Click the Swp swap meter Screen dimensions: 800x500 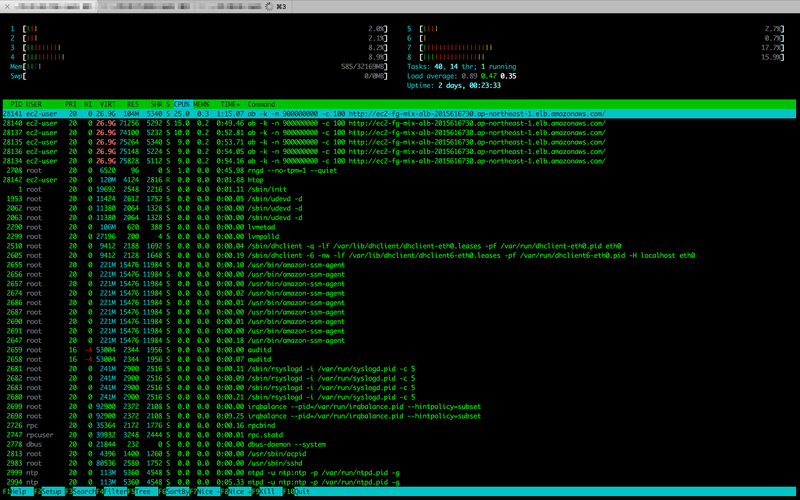(199, 76)
